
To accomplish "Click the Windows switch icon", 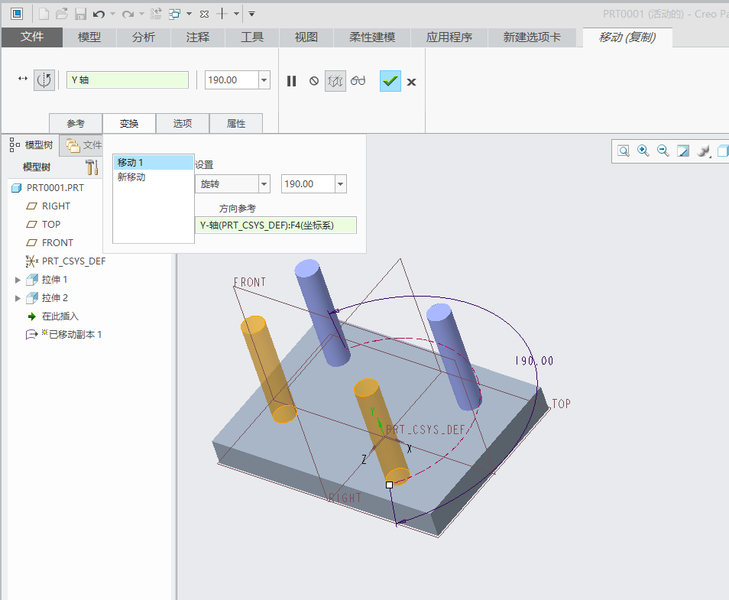I will (174, 14).
